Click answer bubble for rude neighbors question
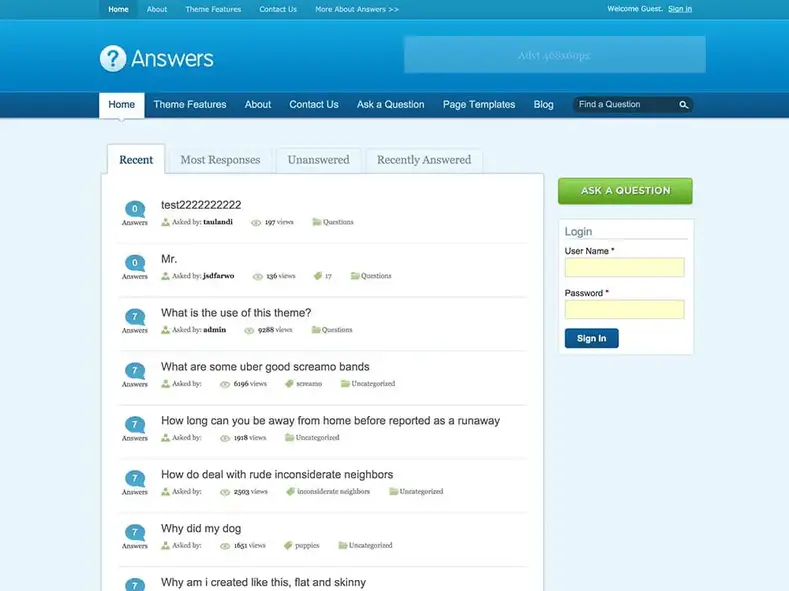This screenshot has height=591, width=789. coord(135,478)
